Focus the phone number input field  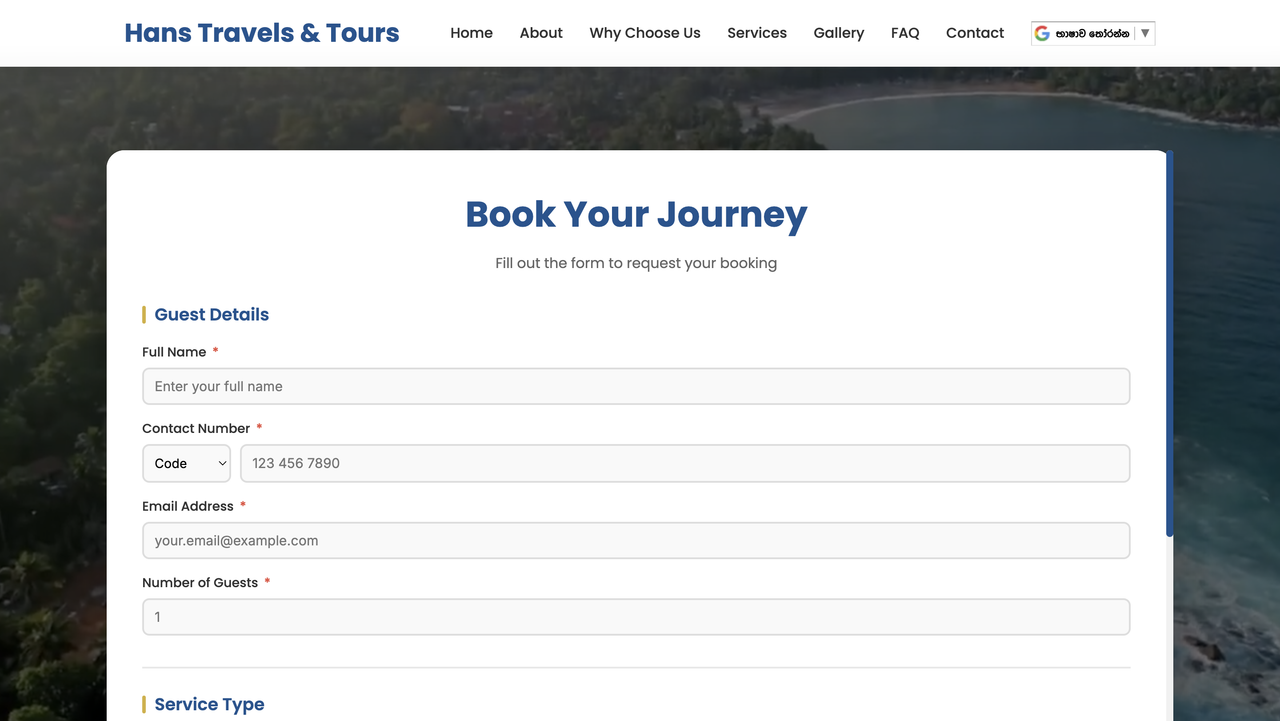pos(686,463)
